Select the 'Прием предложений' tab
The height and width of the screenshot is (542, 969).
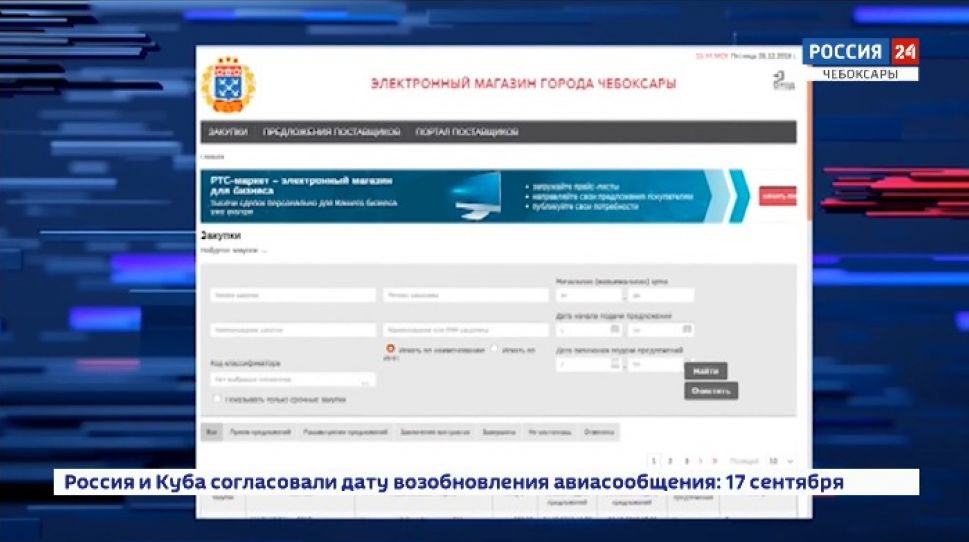click(260, 432)
